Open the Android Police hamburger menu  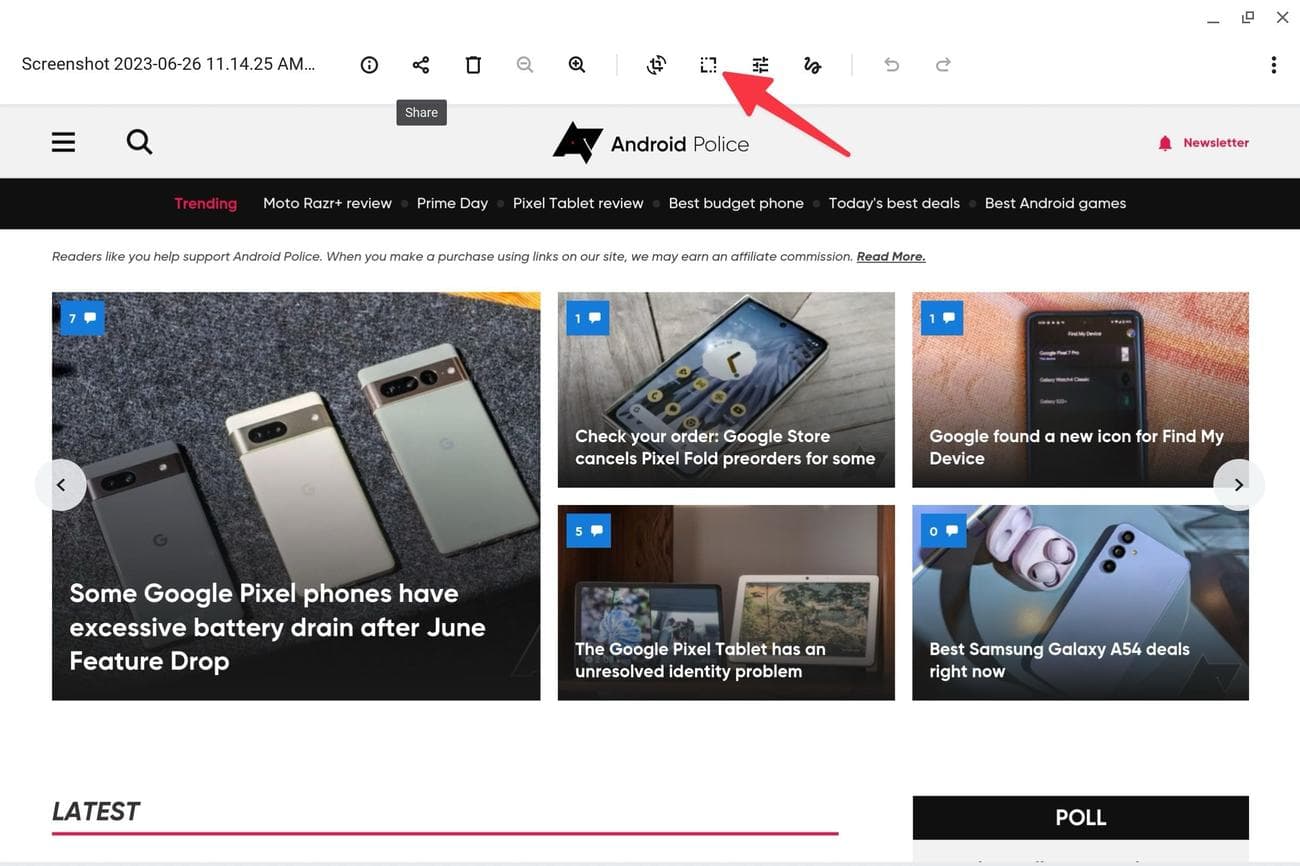(x=63, y=142)
